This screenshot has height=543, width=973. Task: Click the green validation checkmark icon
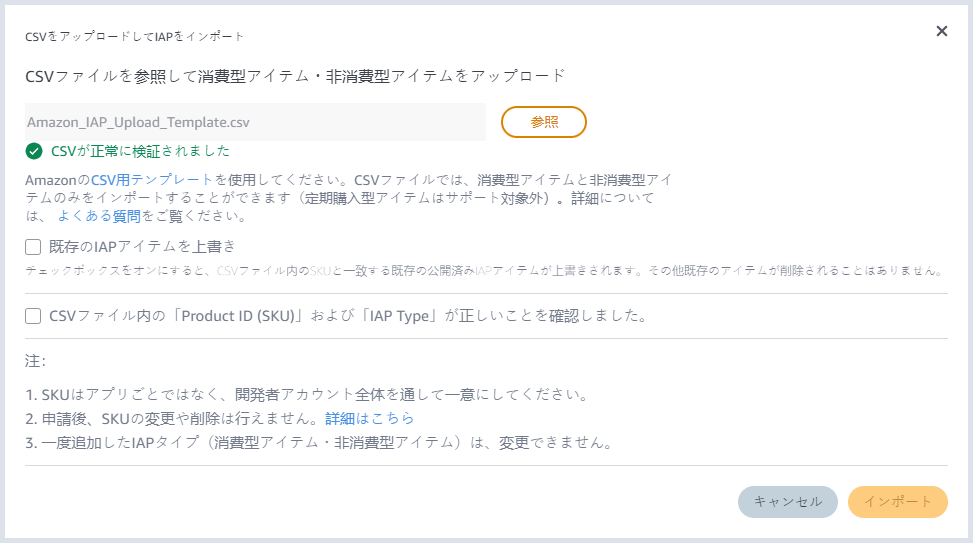click(35, 152)
